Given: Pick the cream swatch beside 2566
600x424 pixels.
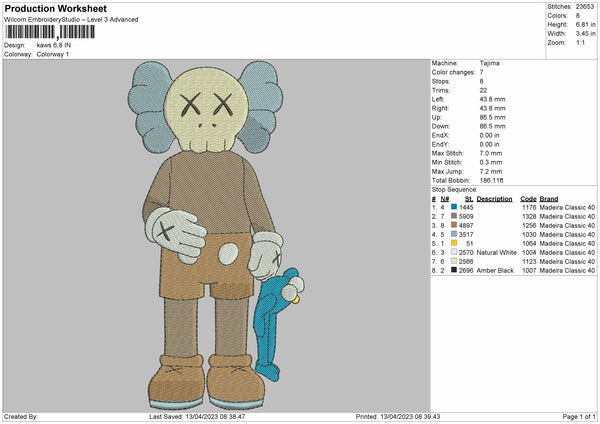Looking at the screenshot, I should tap(454, 261).
